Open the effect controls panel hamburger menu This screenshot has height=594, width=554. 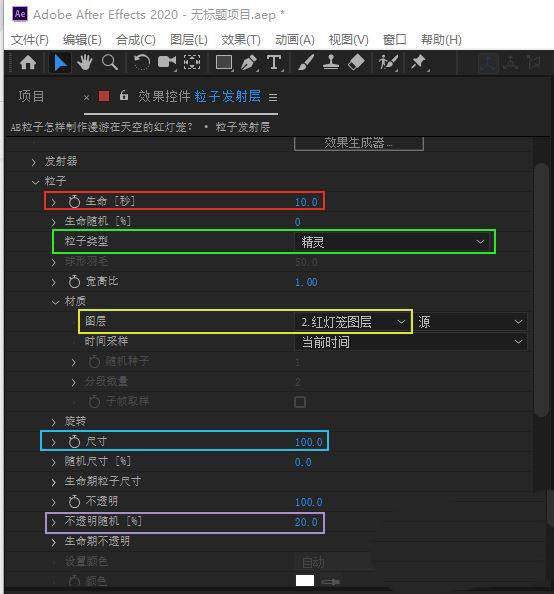coord(273,97)
